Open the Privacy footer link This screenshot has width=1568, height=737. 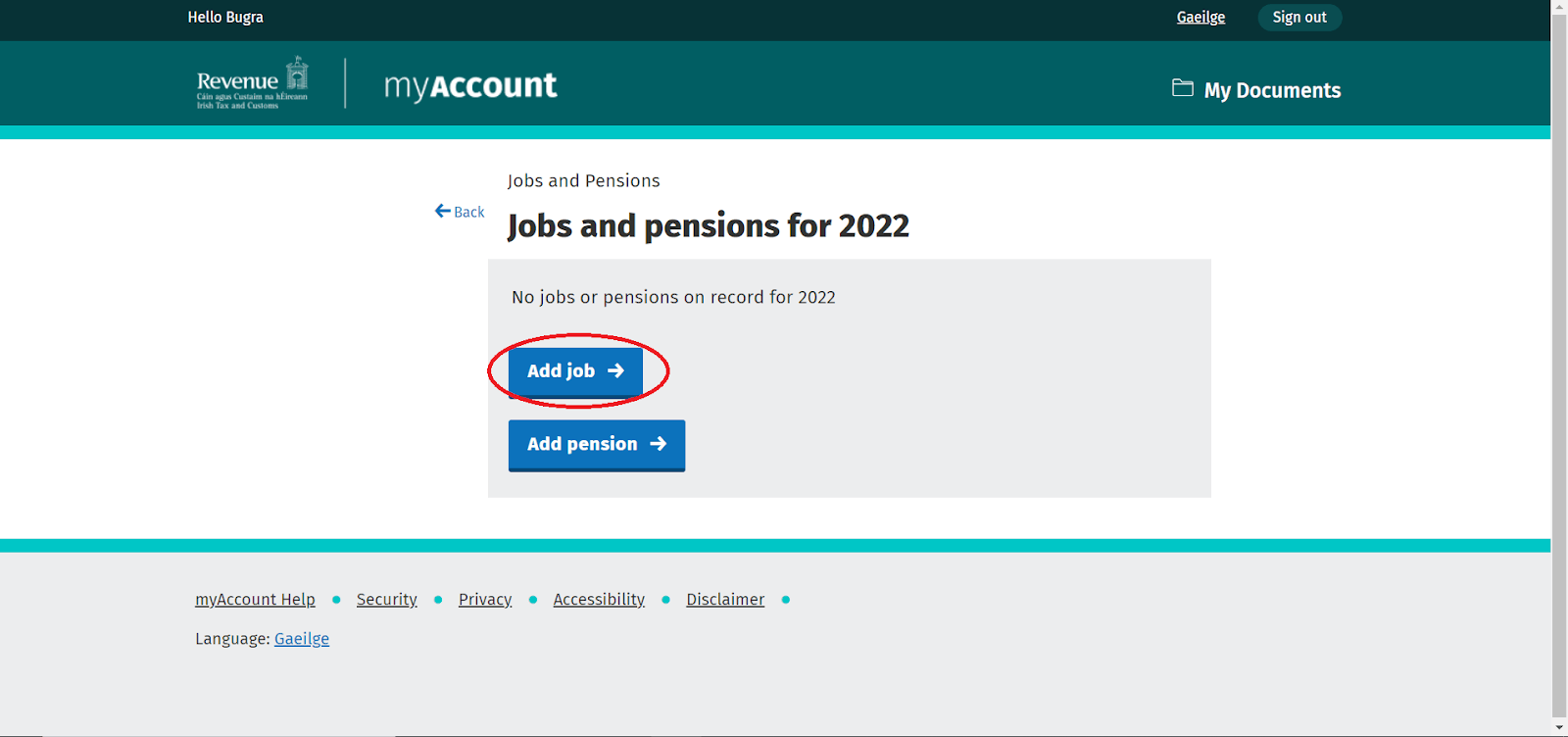click(485, 600)
